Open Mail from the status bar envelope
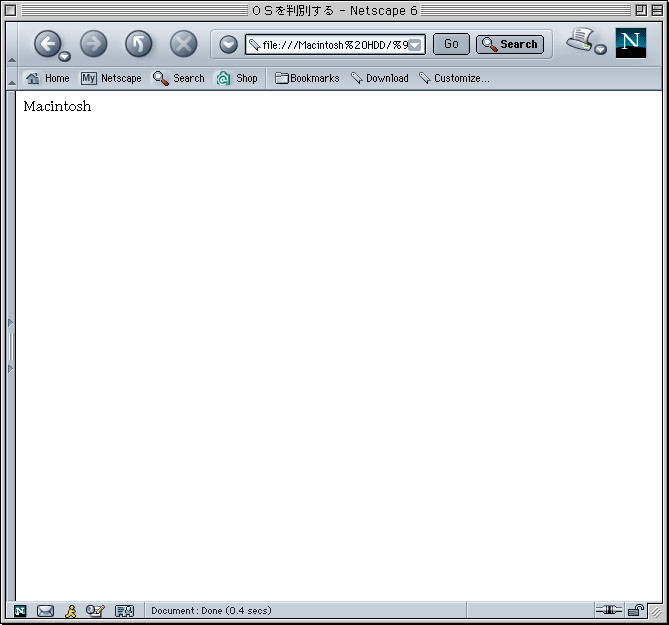 pos(45,611)
